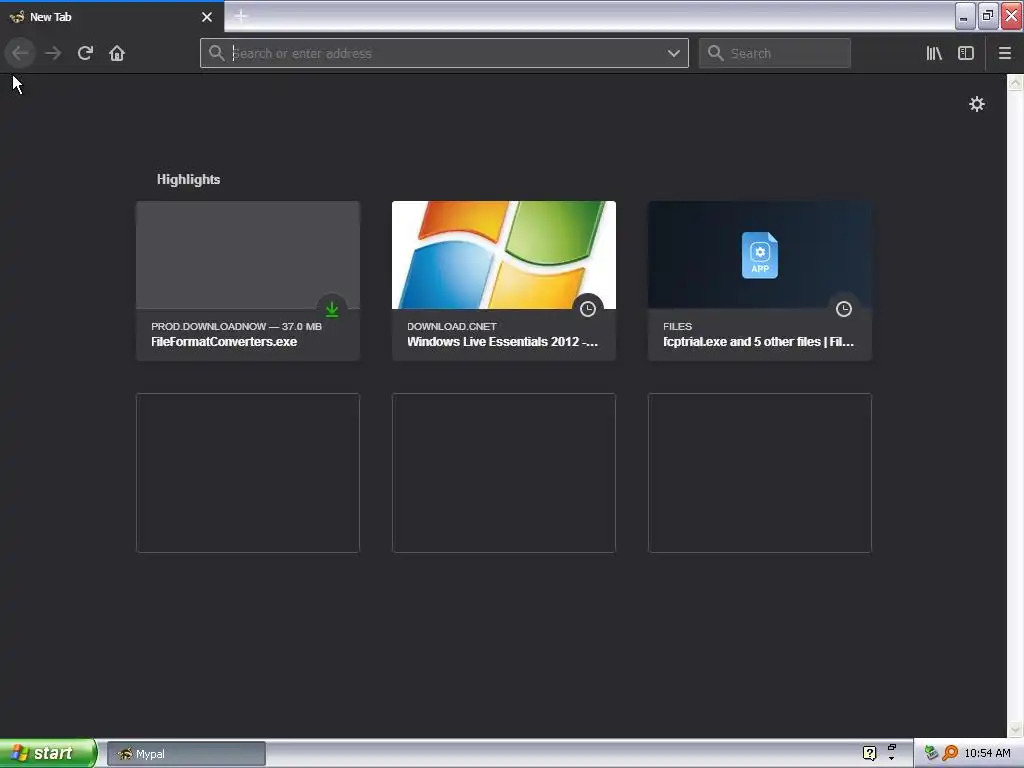This screenshot has height=768, width=1024.
Task: Click the FileFormatConverters.exe title text
Action: (x=224, y=342)
